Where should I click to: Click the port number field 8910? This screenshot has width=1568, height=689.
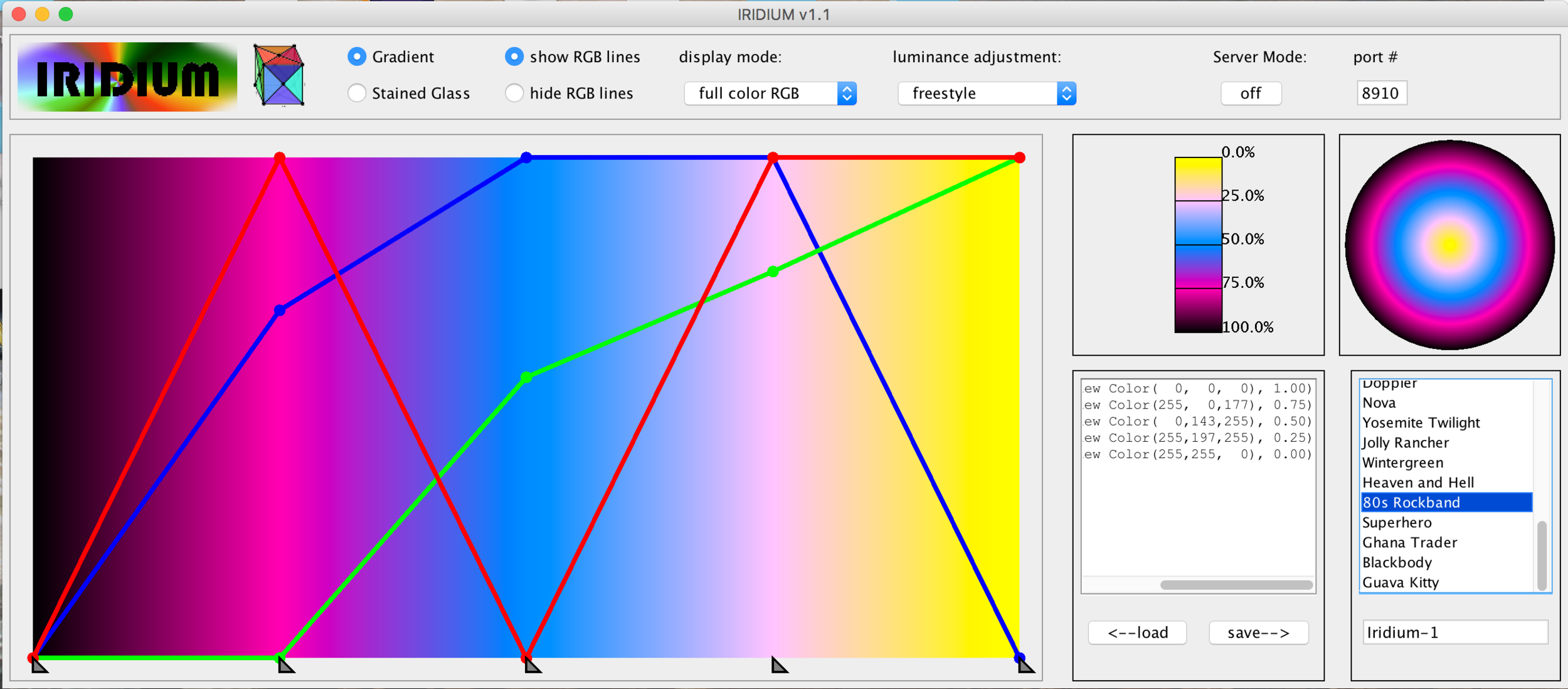click(1382, 93)
